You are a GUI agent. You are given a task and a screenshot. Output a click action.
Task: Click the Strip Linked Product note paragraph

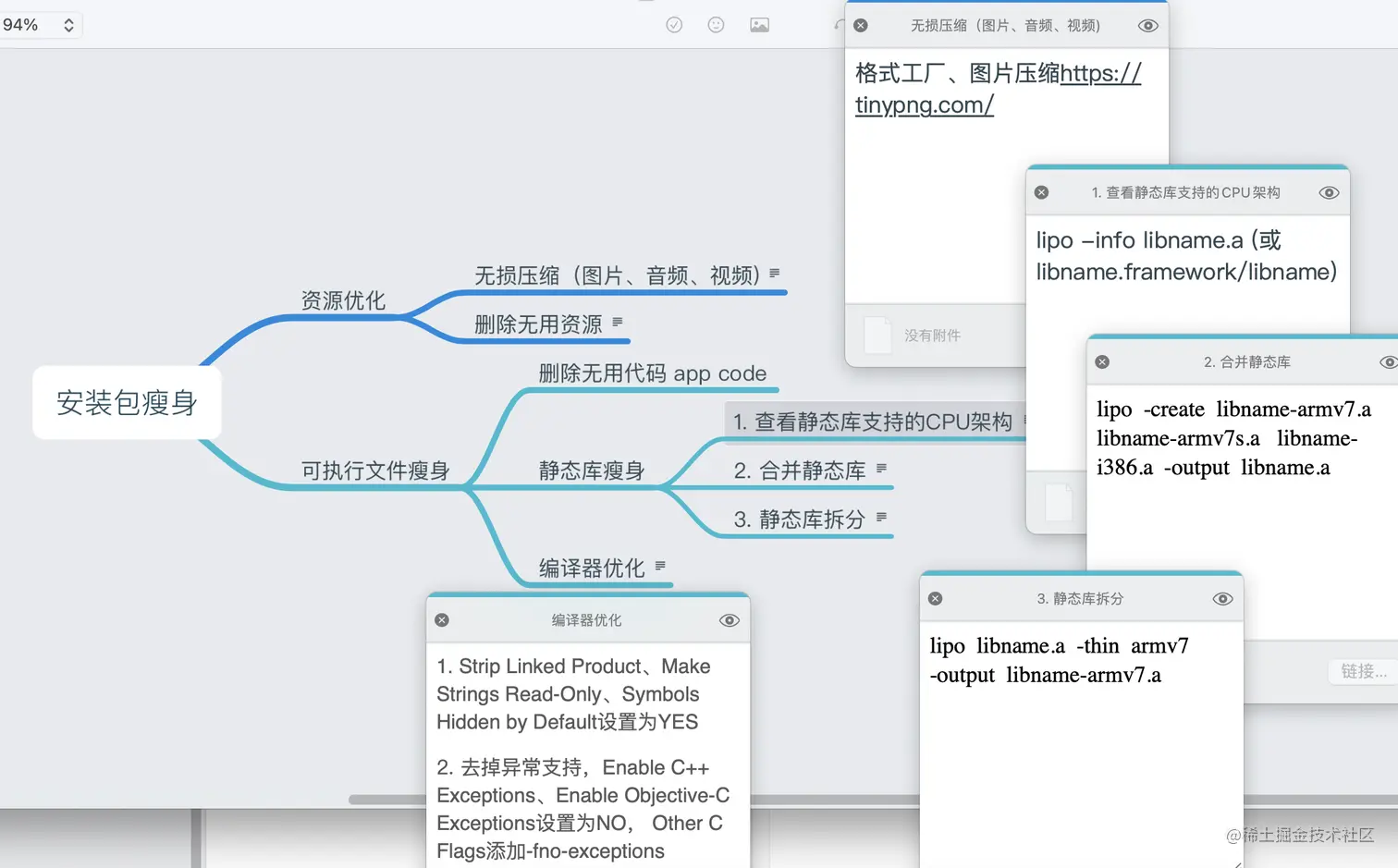coord(573,694)
